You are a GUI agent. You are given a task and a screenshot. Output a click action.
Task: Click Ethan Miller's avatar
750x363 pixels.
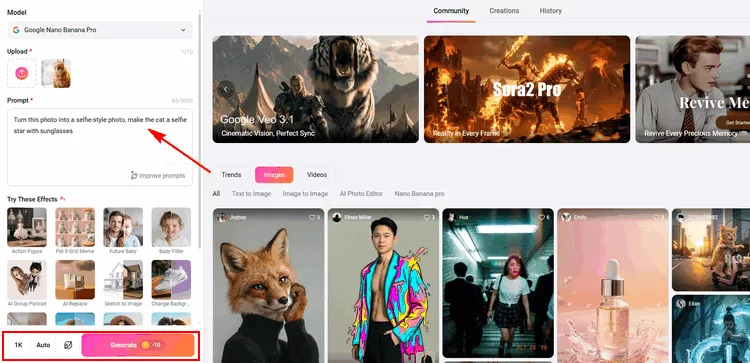tap(337, 218)
